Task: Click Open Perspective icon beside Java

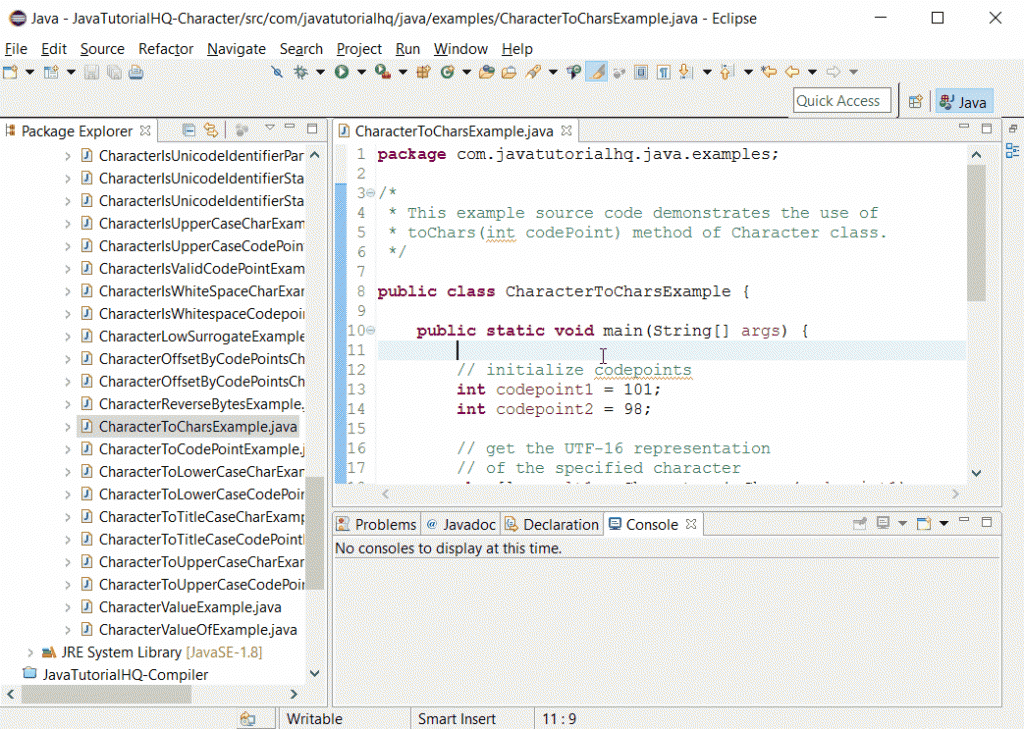Action: pos(915,102)
